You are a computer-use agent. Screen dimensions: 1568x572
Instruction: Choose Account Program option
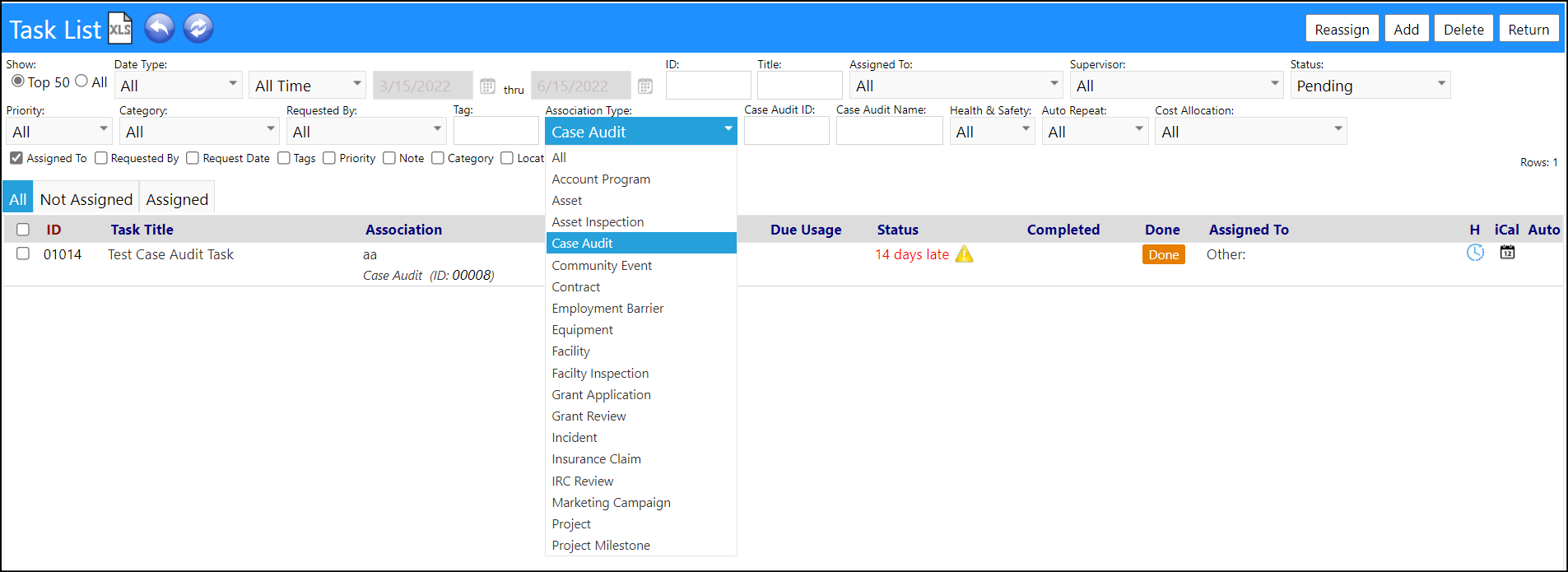(x=641, y=179)
